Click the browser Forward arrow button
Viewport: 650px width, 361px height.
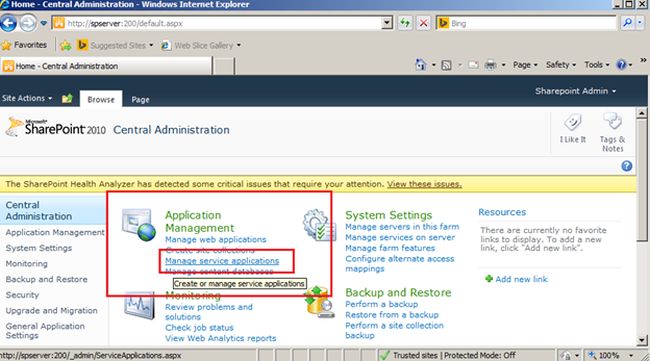pyautogui.click(x=28, y=23)
